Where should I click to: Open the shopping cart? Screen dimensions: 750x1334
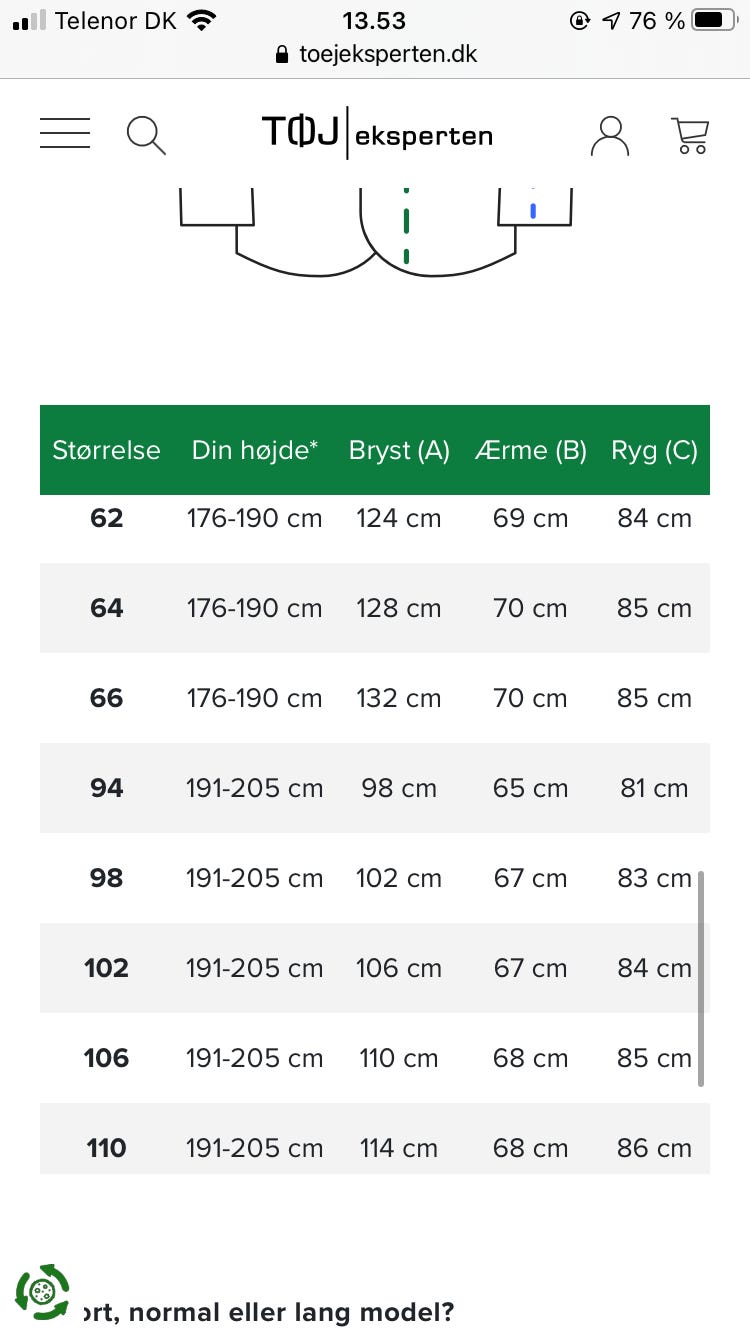[690, 135]
